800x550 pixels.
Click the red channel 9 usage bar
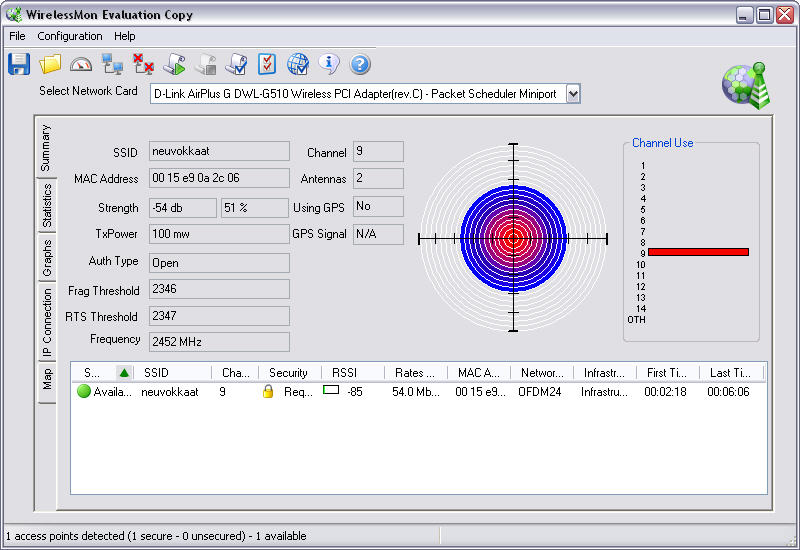pyautogui.click(x=698, y=252)
